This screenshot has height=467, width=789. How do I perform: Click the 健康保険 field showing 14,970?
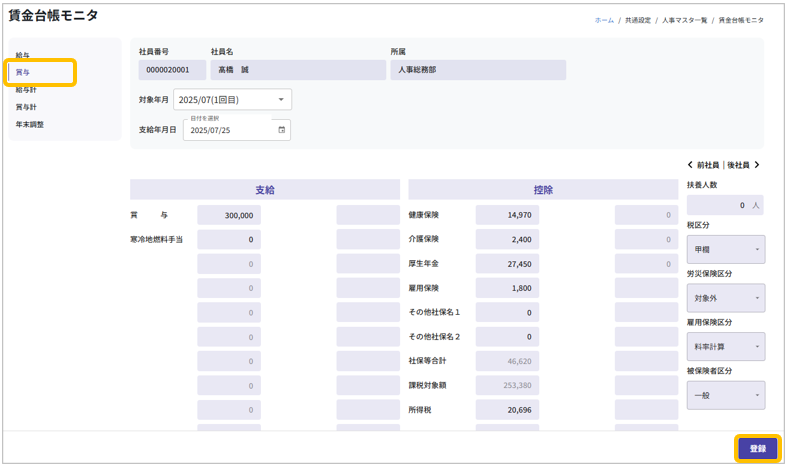507,215
